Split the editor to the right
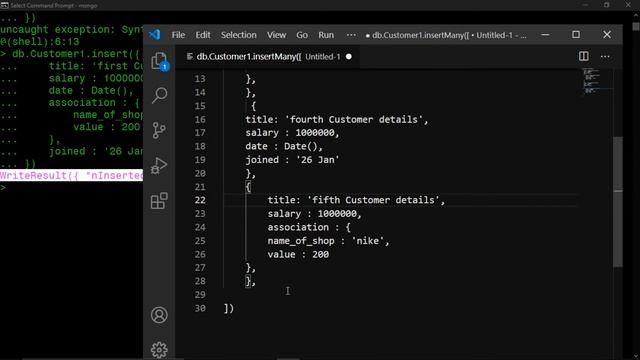 click(x=584, y=56)
